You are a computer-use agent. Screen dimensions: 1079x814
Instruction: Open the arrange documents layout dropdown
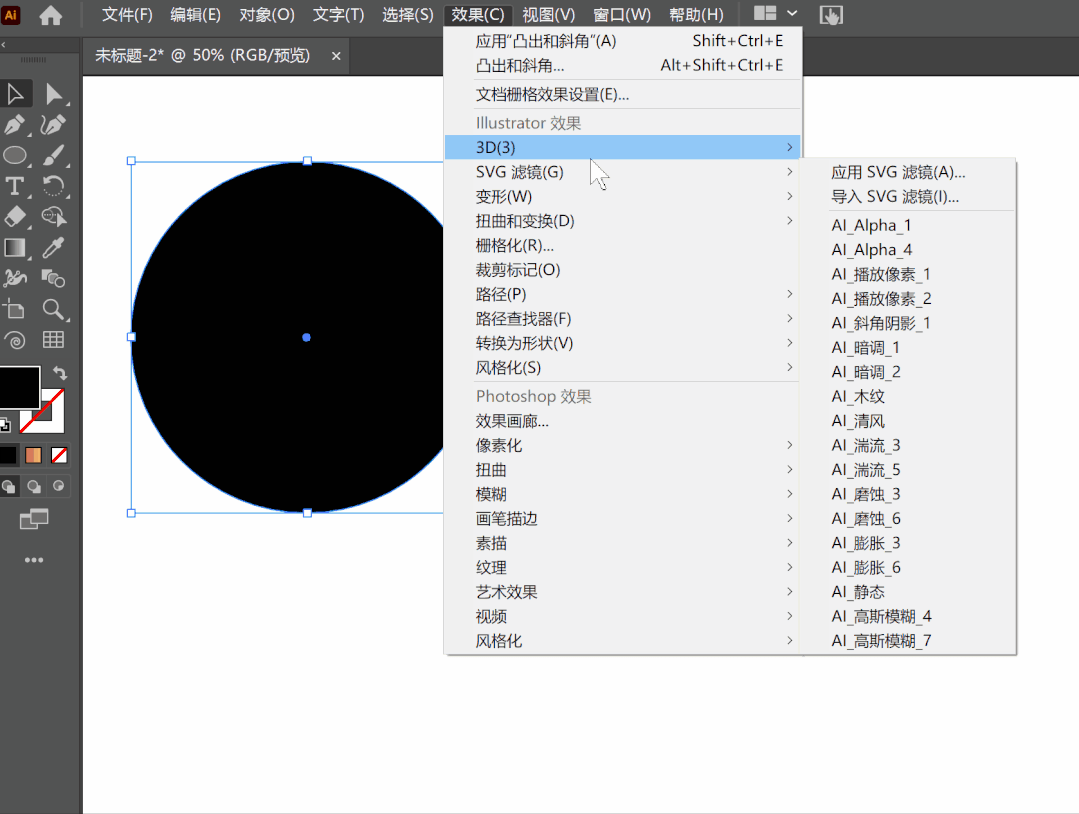[775, 14]
